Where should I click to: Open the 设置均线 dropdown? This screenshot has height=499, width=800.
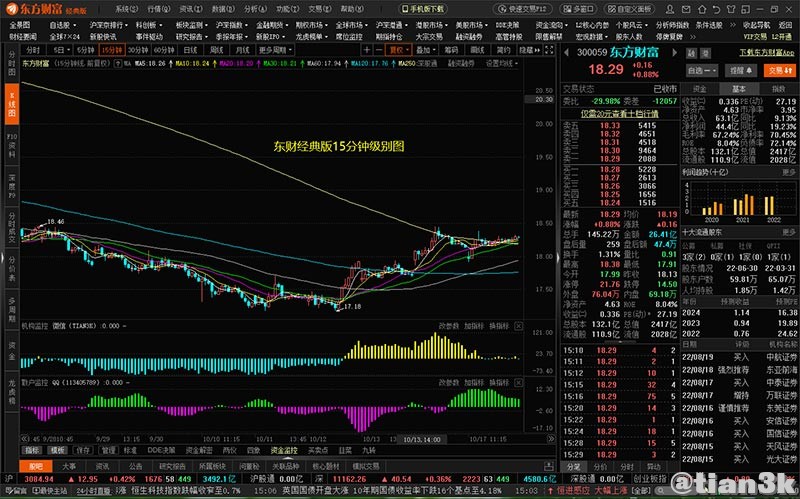point(502,63)
